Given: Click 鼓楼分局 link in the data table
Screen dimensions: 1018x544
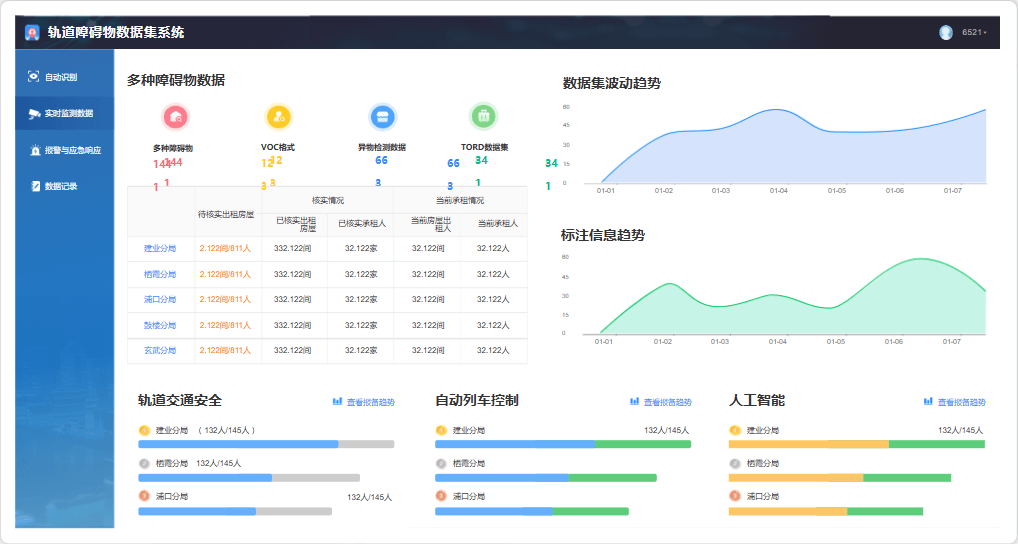Looking at the screenshot, I should 159,325.
